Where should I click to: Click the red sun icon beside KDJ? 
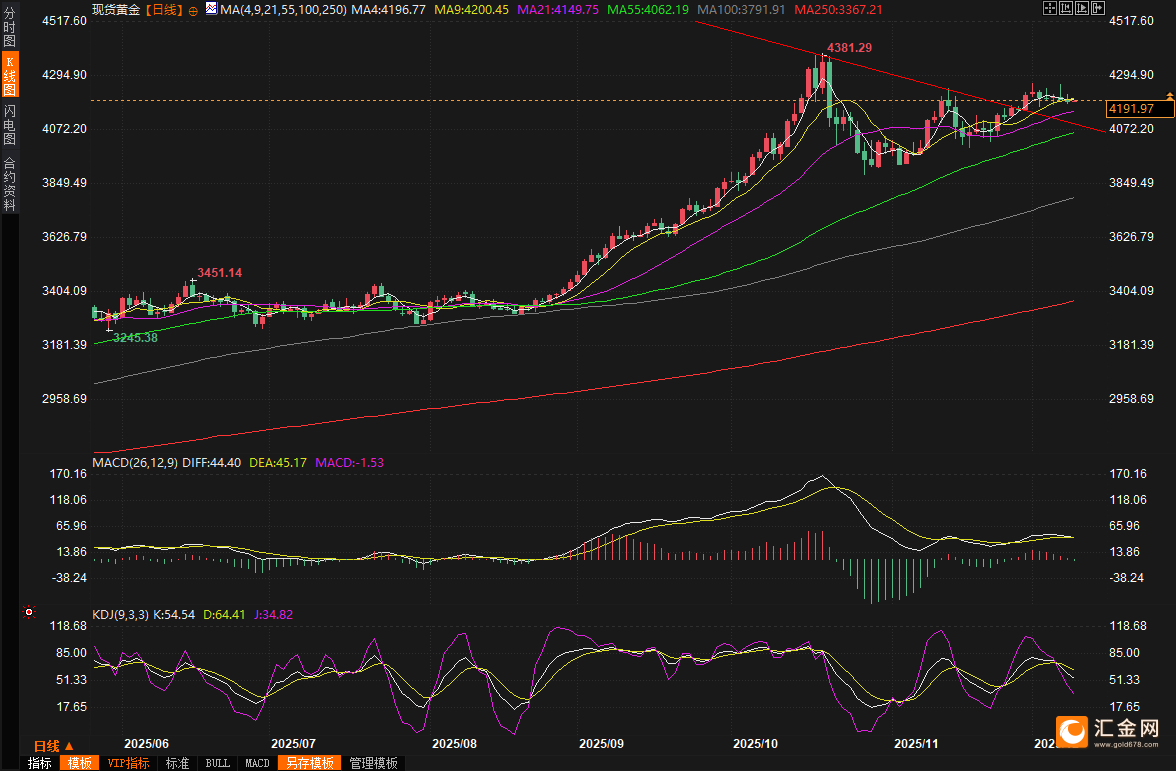coord(29,612)
